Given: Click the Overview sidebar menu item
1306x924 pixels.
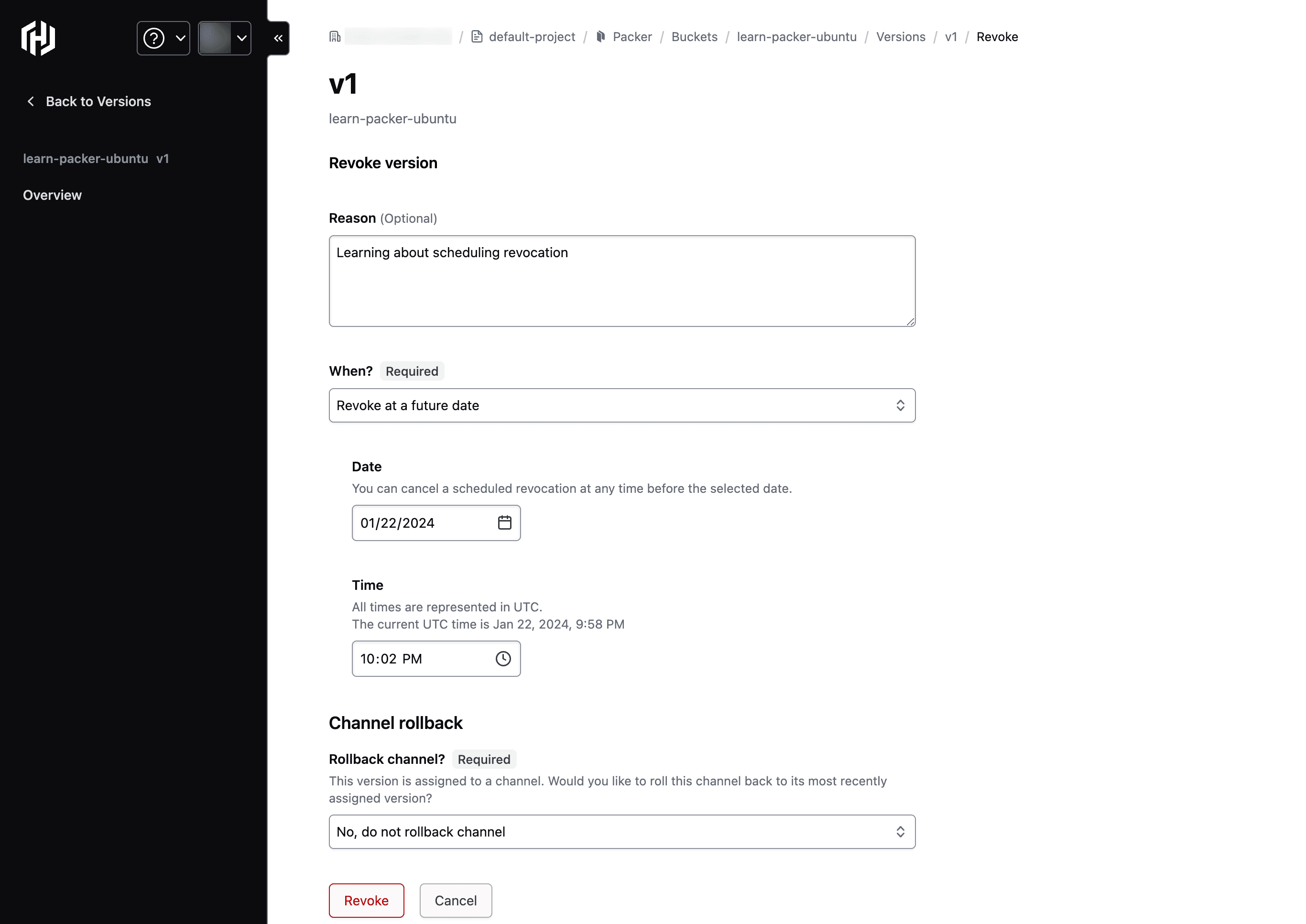Looking at the screenshot, I should (x=52, y=194).
